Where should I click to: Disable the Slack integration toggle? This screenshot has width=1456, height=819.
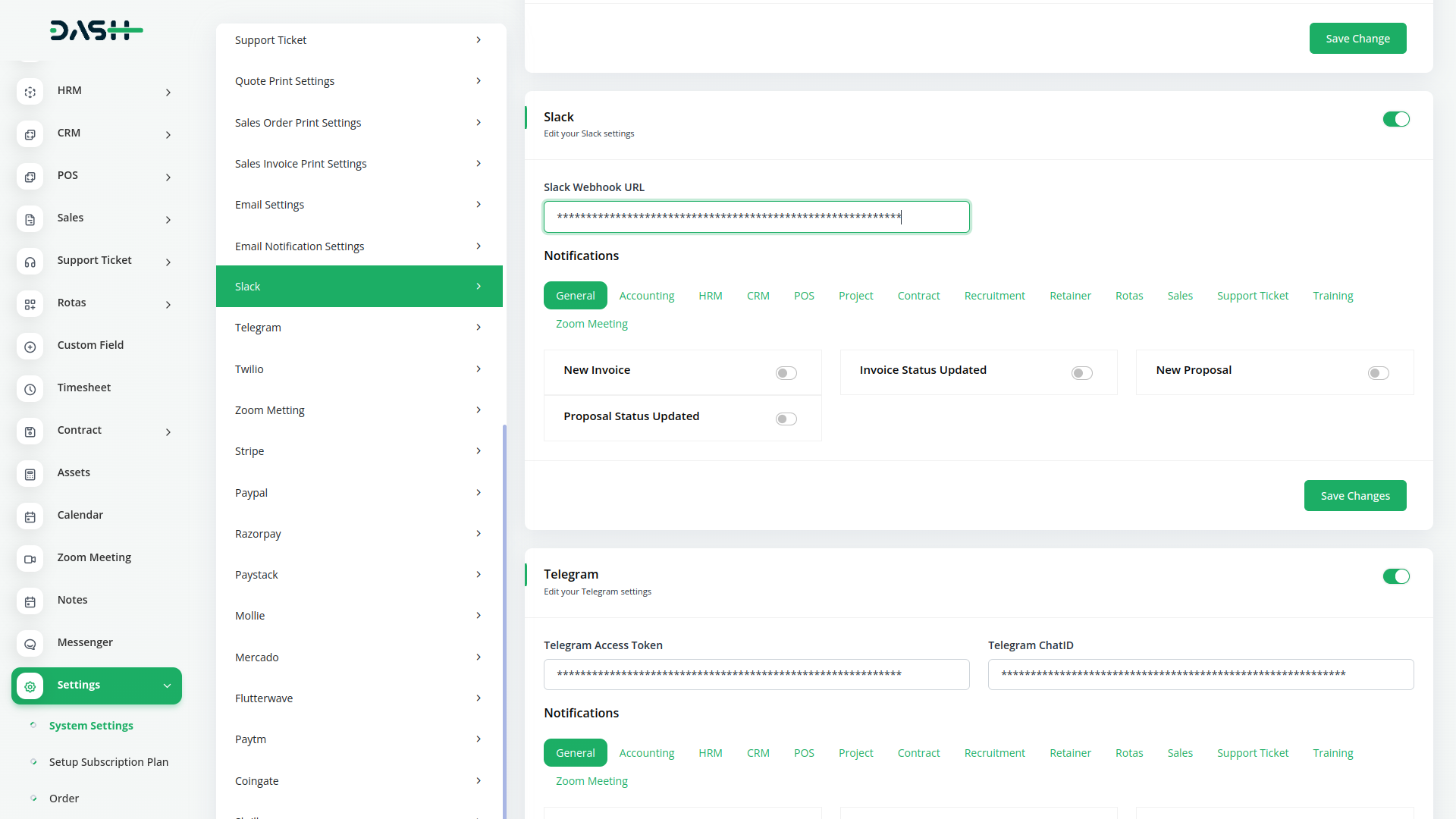pos(1395,119)
